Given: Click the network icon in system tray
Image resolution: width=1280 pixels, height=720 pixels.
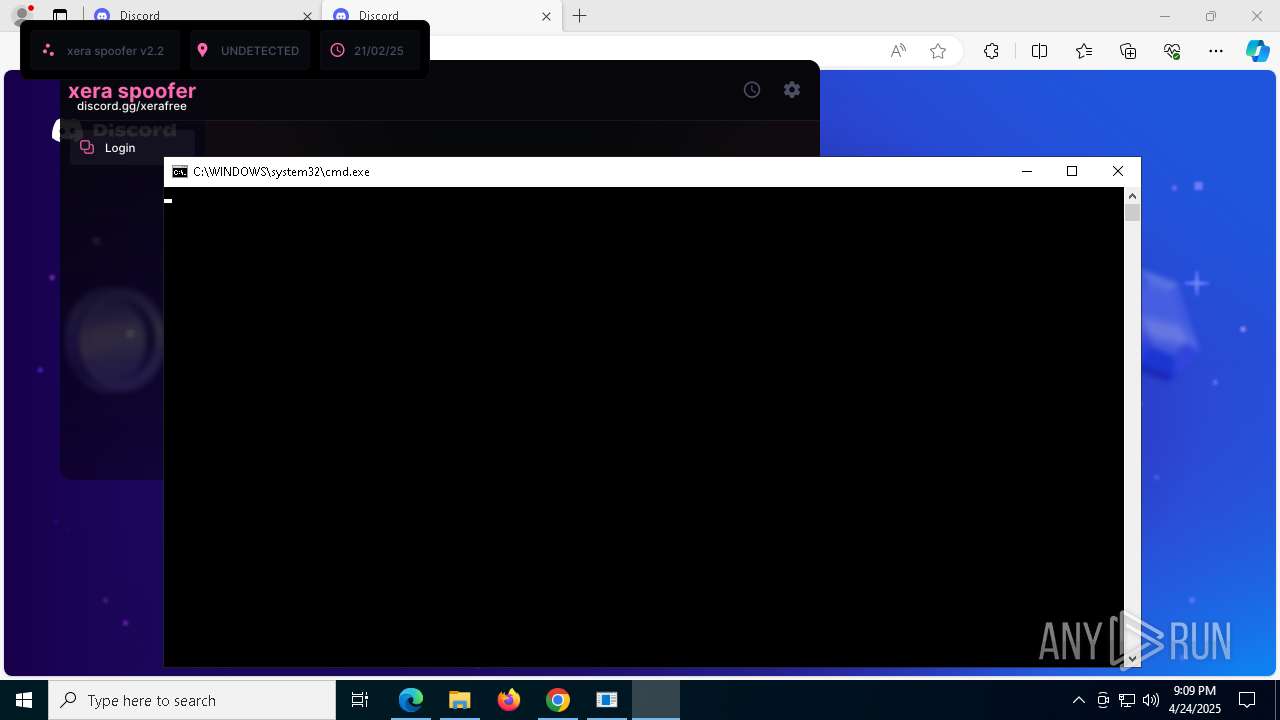Looking at the screenshot, I should click(1127, 700).
